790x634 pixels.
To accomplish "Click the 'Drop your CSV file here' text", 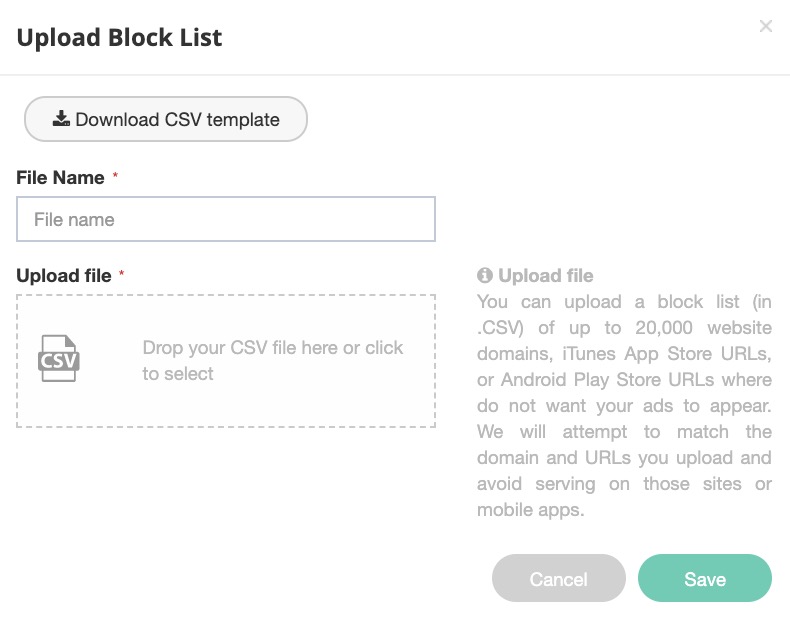I will (x=240, y=348).
